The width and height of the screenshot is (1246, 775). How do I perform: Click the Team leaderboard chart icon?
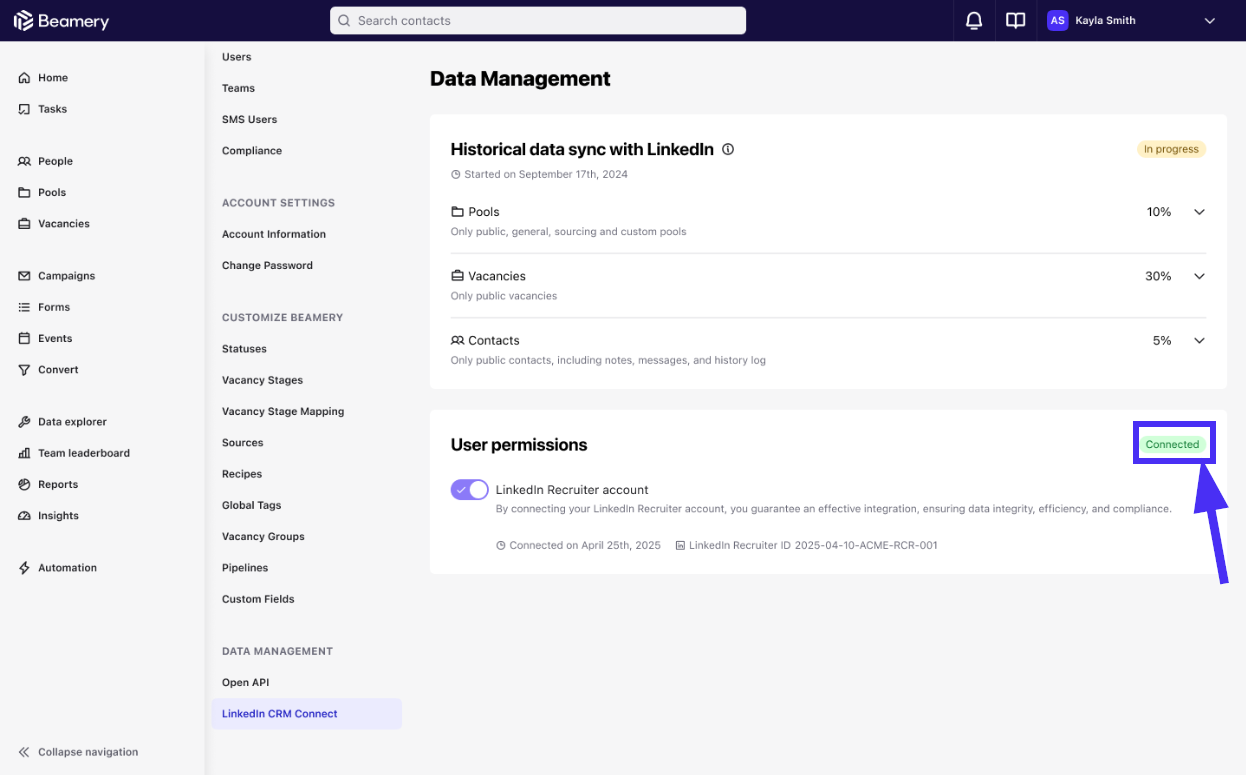[x=24, y=453]
